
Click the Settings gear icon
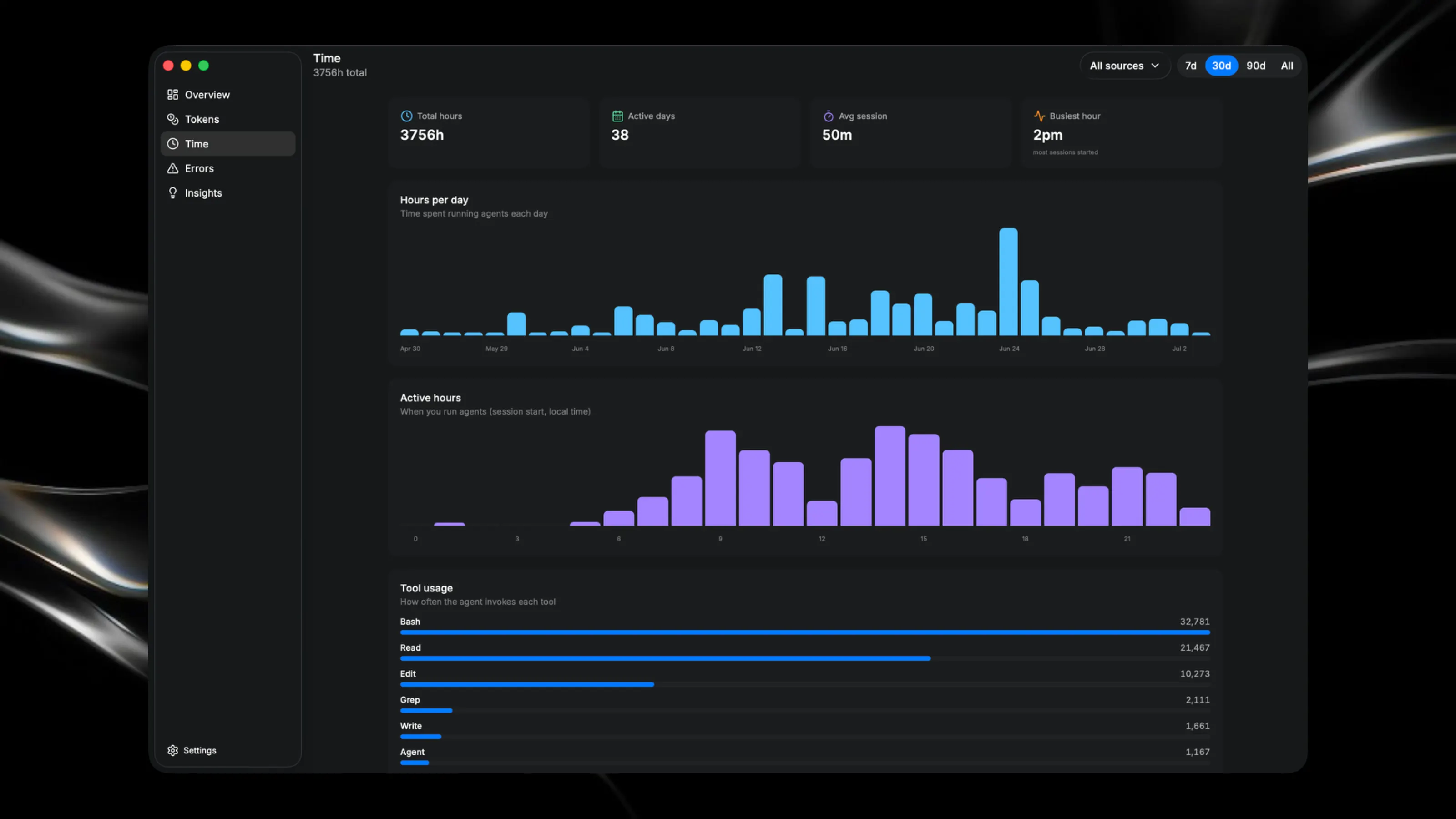point(172,750)
